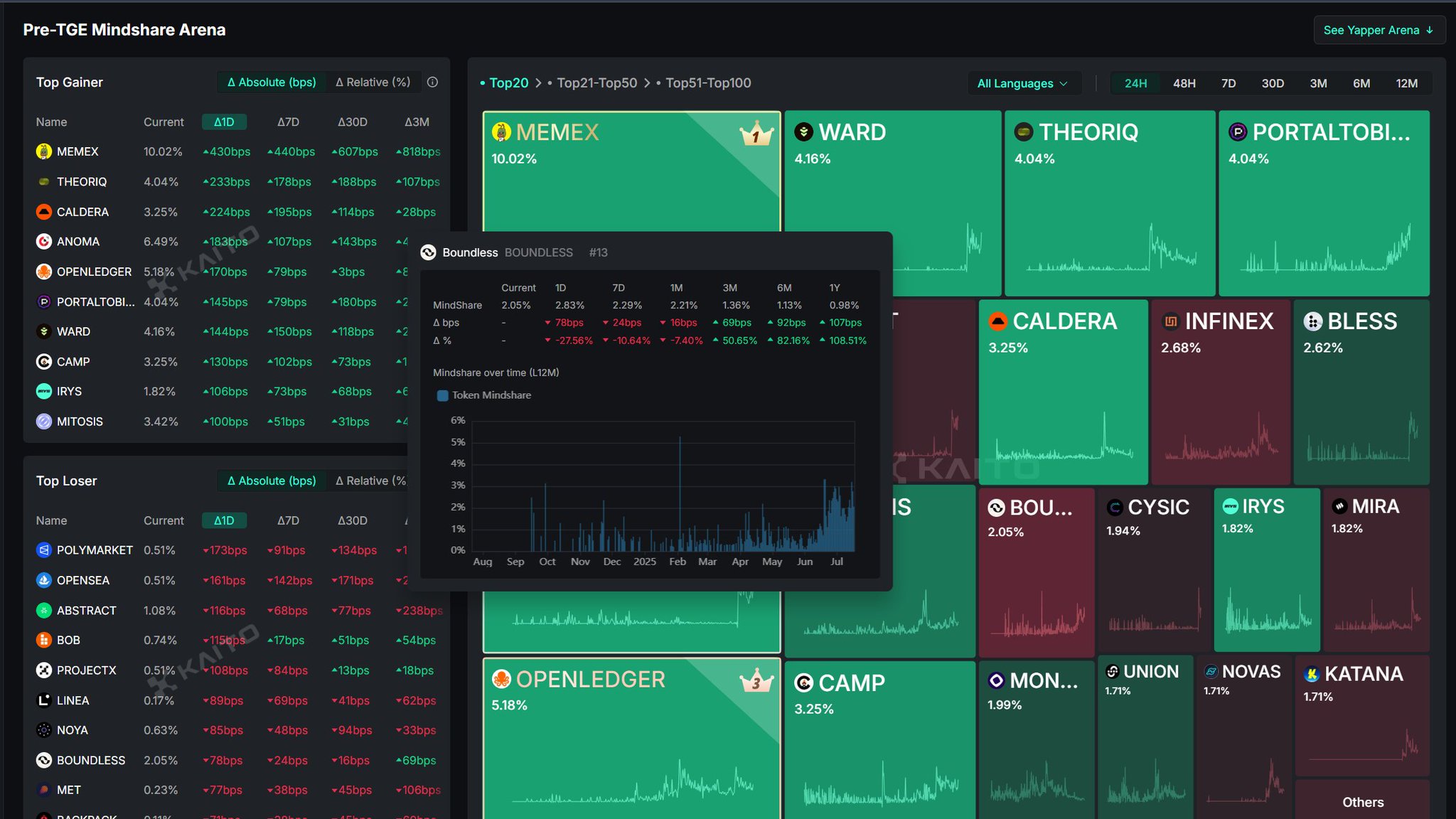Click the MET logo in Top Loser list
This screenshot has width=1456, height=819.
[x=44, y=790]
